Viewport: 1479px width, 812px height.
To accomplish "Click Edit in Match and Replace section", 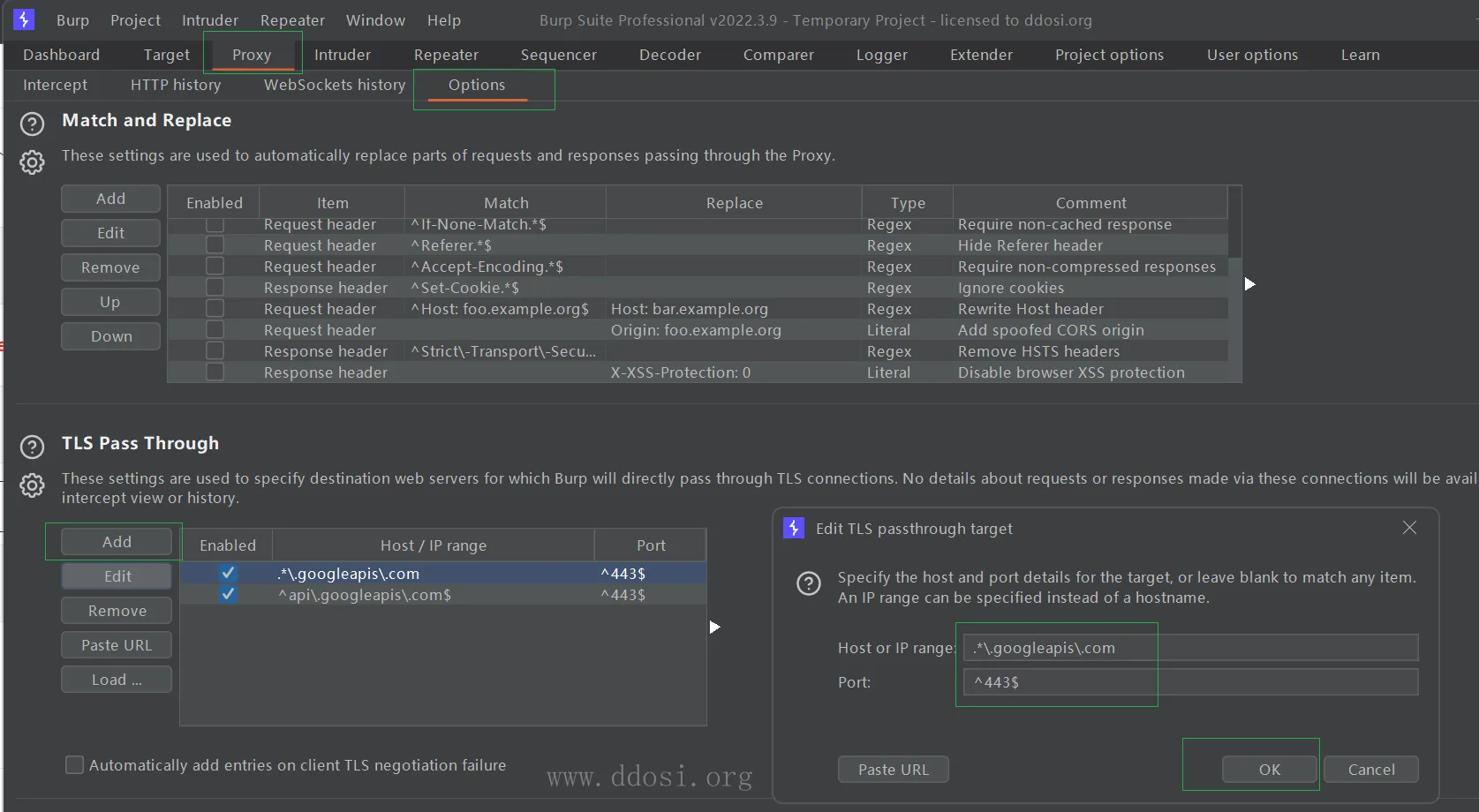I will coord(110,233).
